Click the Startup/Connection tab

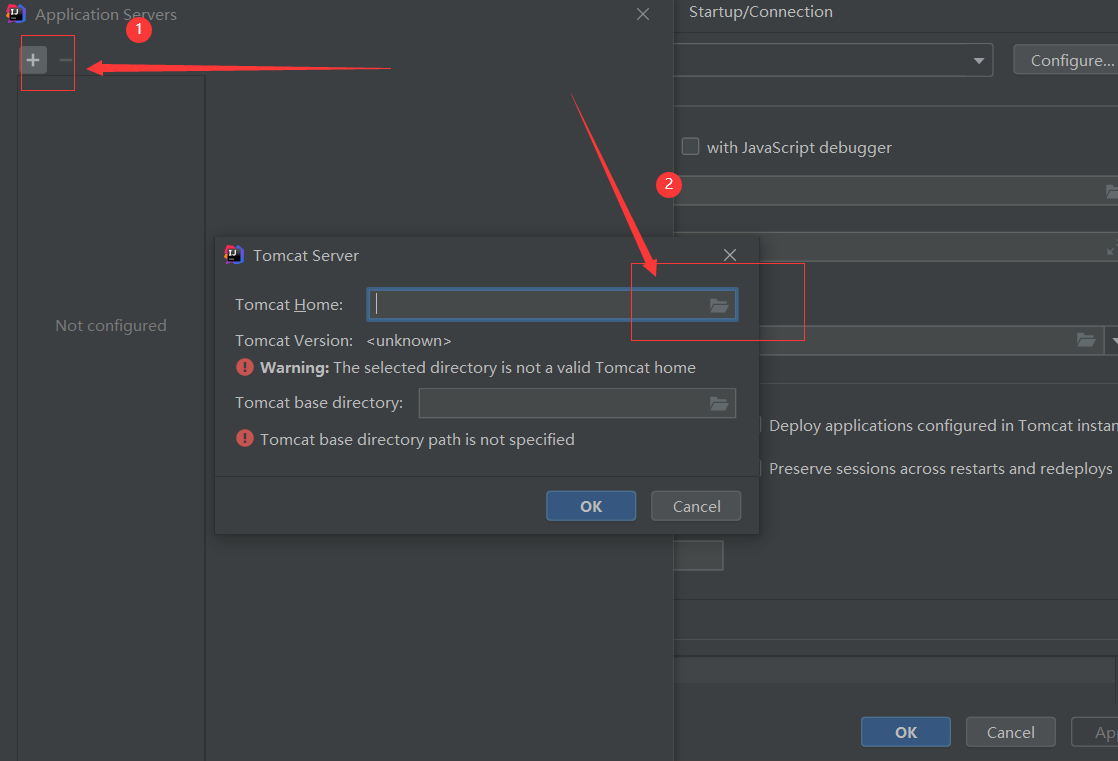(x=760, y=11)
